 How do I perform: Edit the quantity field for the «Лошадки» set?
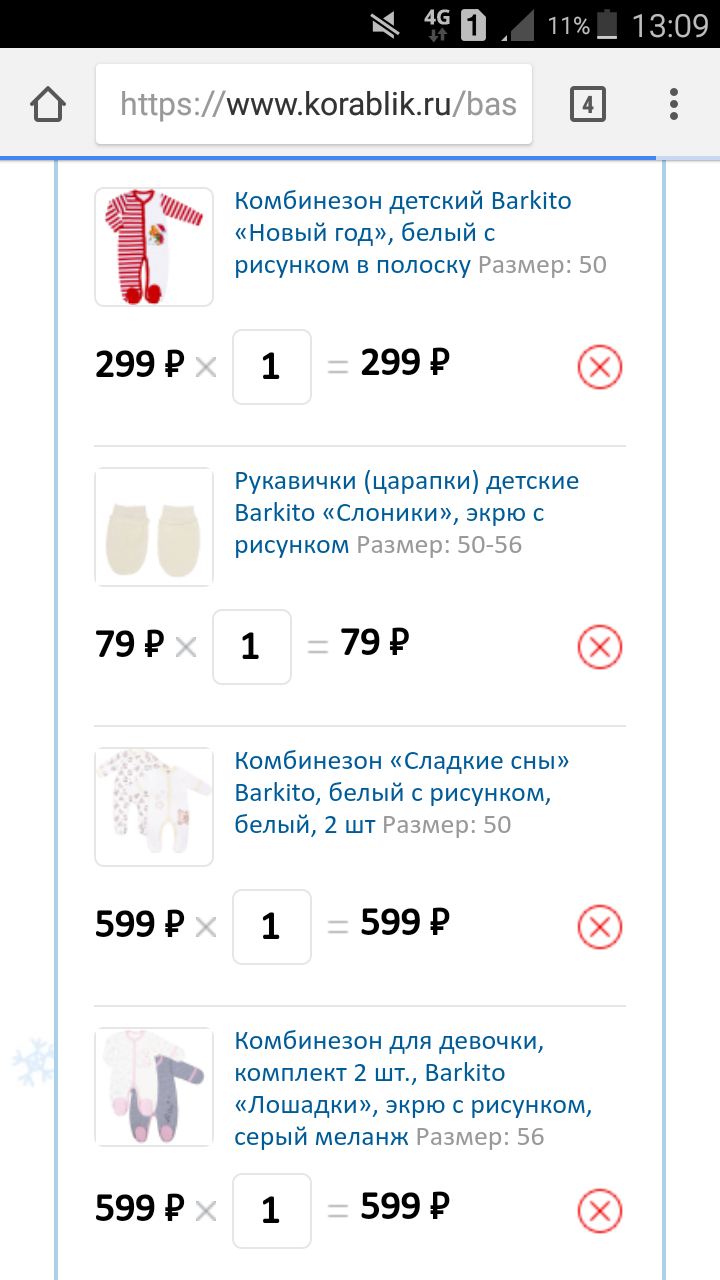click(x=272, y=1211)
